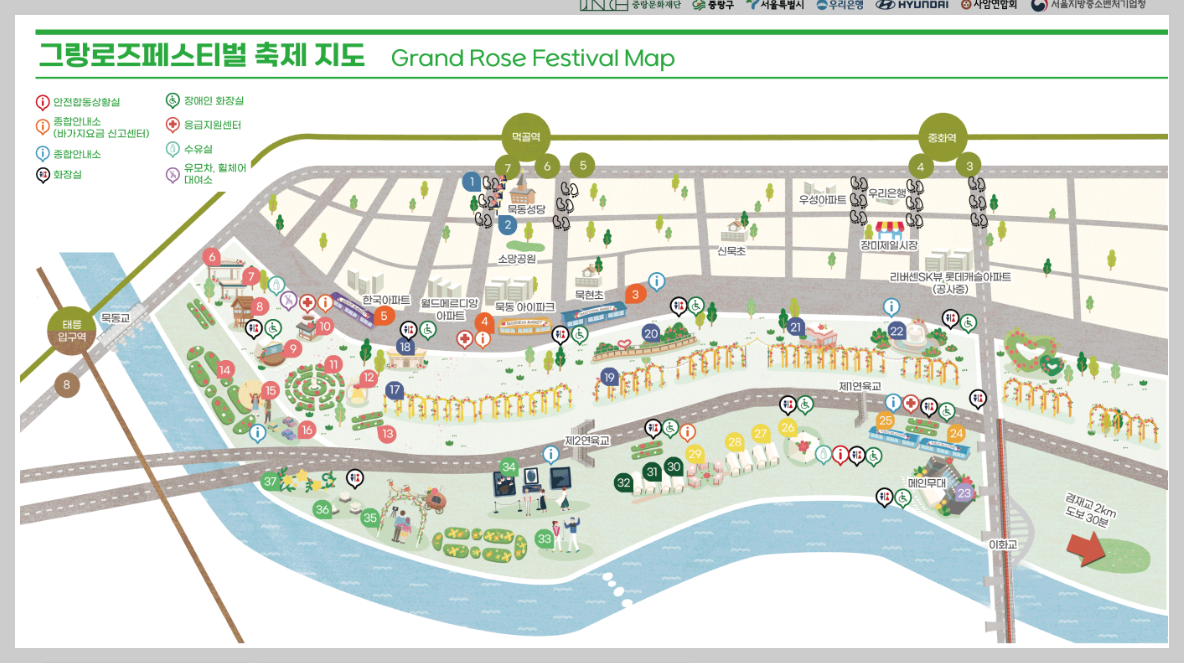Viewport: 1184px width, 663px height.
Task: Select orange marker 24
Action: (x=956, y=433)
